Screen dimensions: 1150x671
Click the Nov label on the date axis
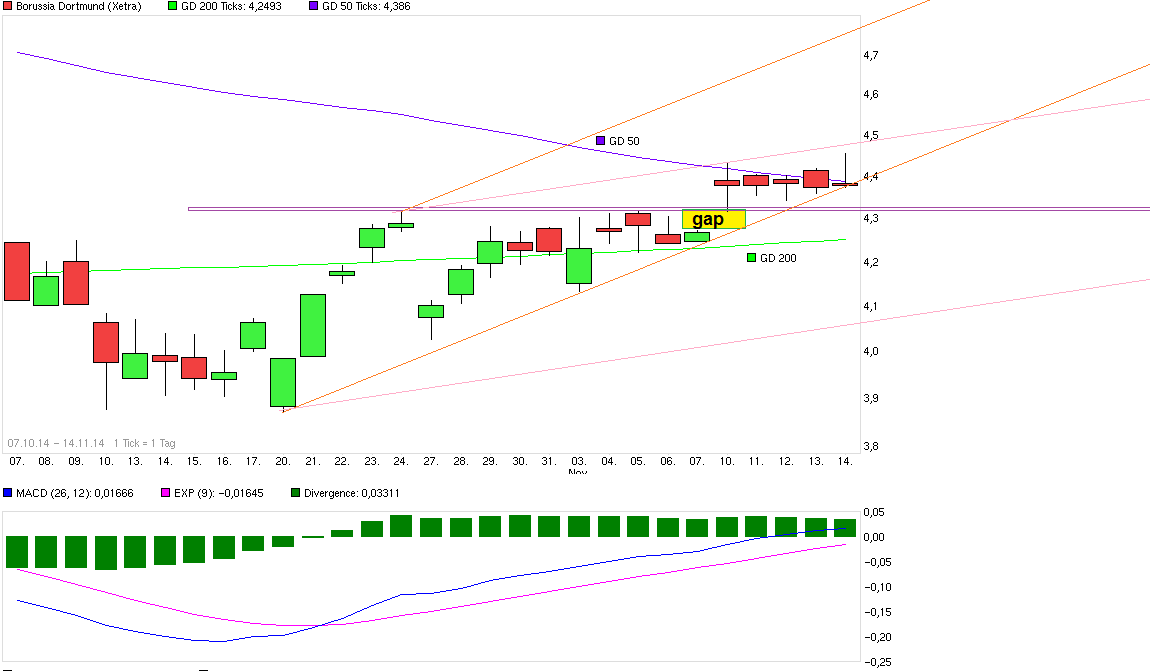coord(577,471)
